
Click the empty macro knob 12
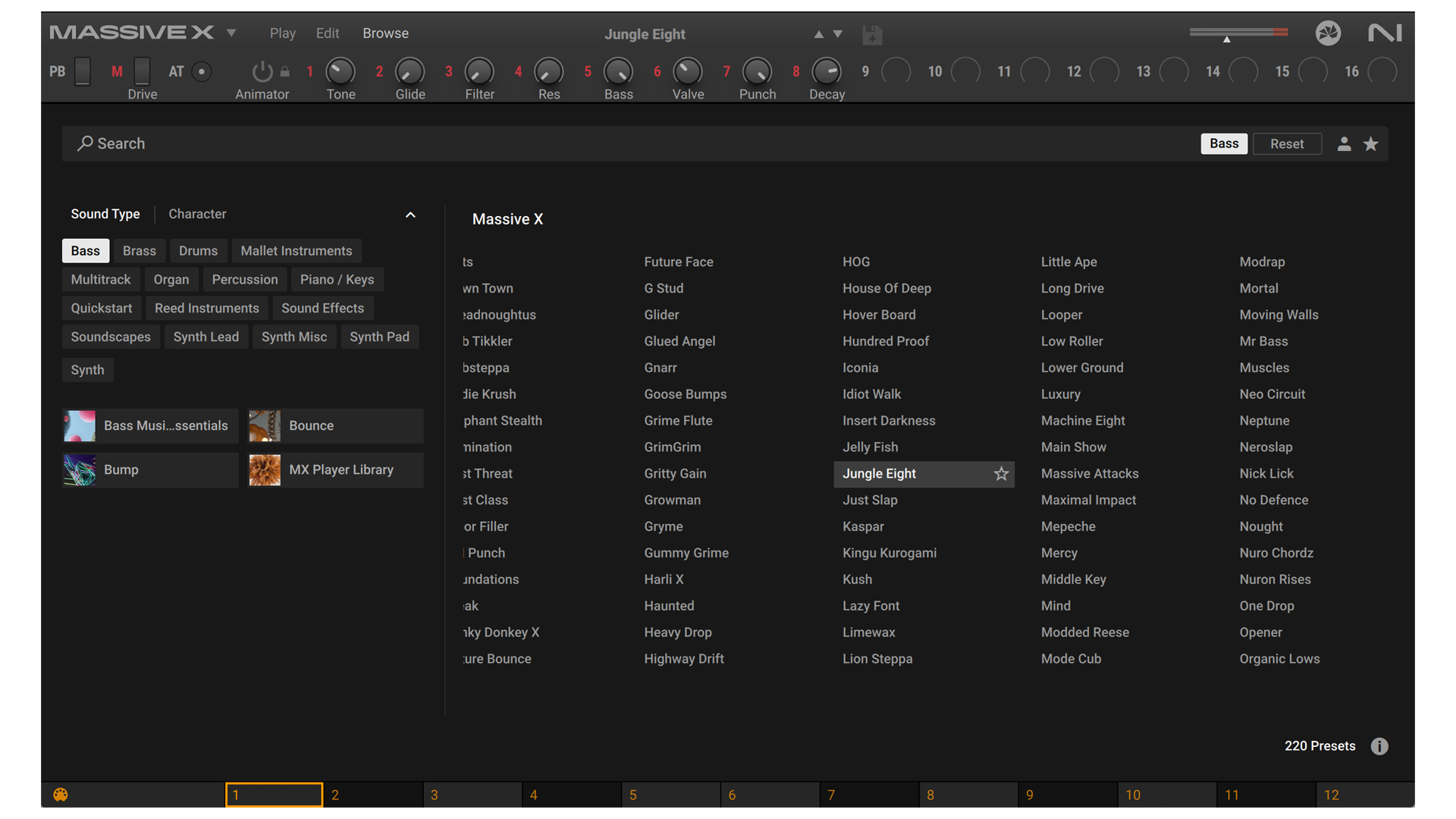point(1104,71)
